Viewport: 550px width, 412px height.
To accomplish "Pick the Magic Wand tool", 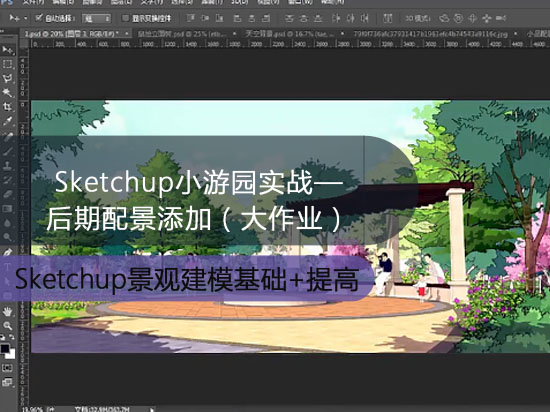I will click(7, 92).
